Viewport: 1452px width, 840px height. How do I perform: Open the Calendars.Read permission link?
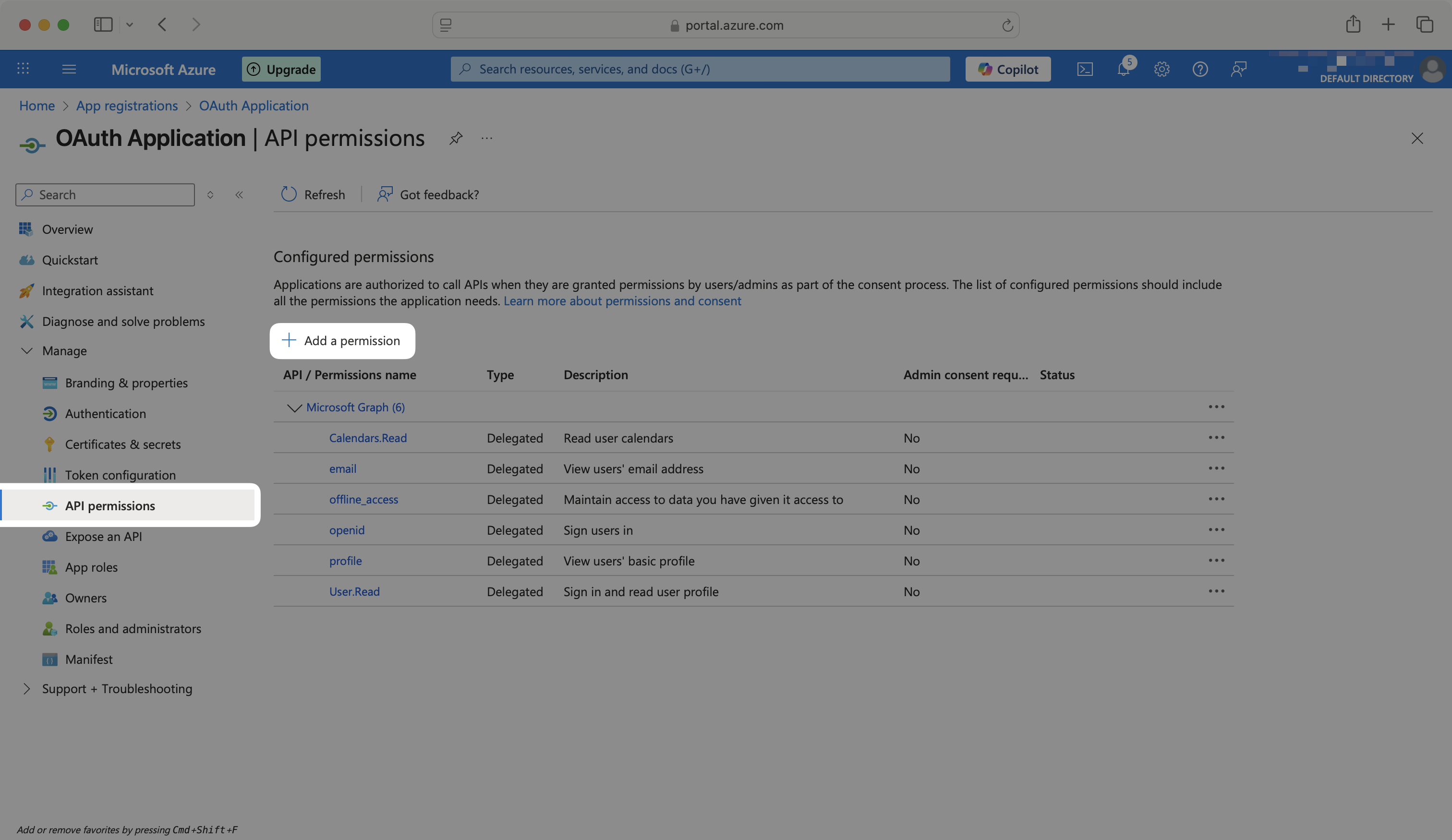[368, 438]
